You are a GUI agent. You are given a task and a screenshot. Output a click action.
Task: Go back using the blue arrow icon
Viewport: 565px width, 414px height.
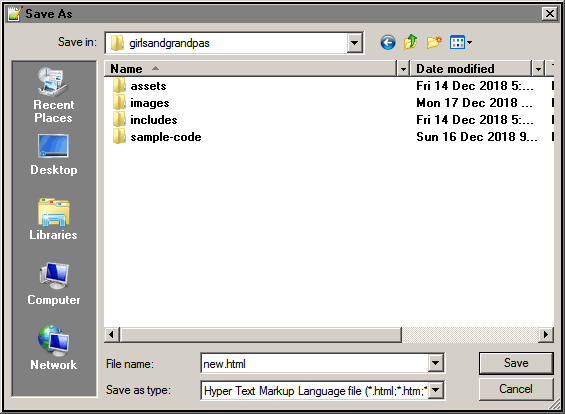click(388, 43)
